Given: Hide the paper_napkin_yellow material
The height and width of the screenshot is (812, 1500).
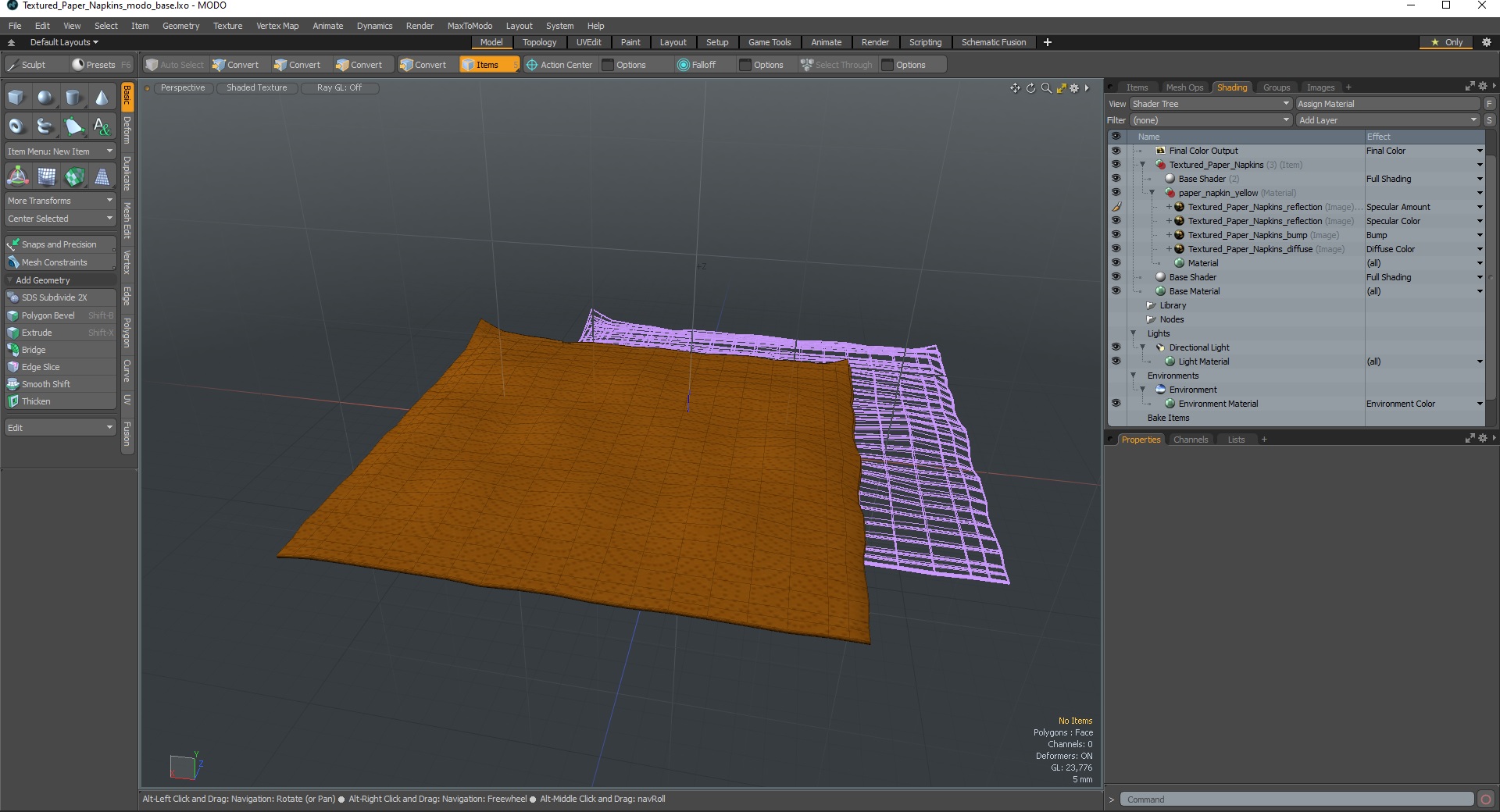Looking at the screenshot, I should point(1116,193).
